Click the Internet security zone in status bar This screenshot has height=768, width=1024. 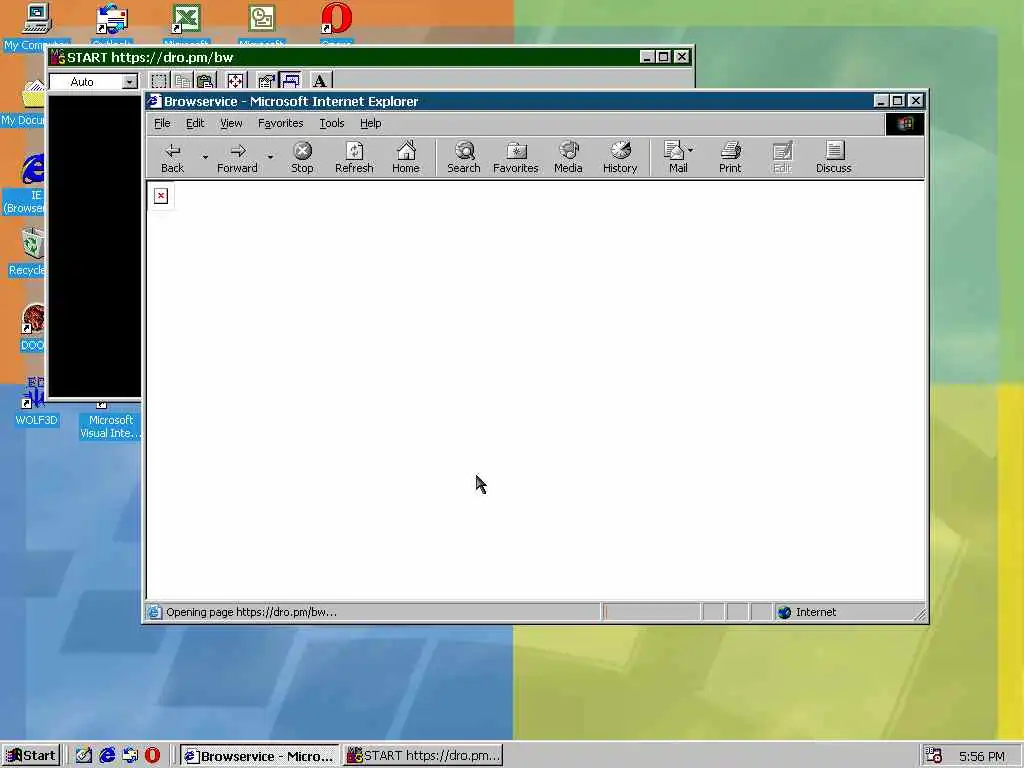(846, 612)
